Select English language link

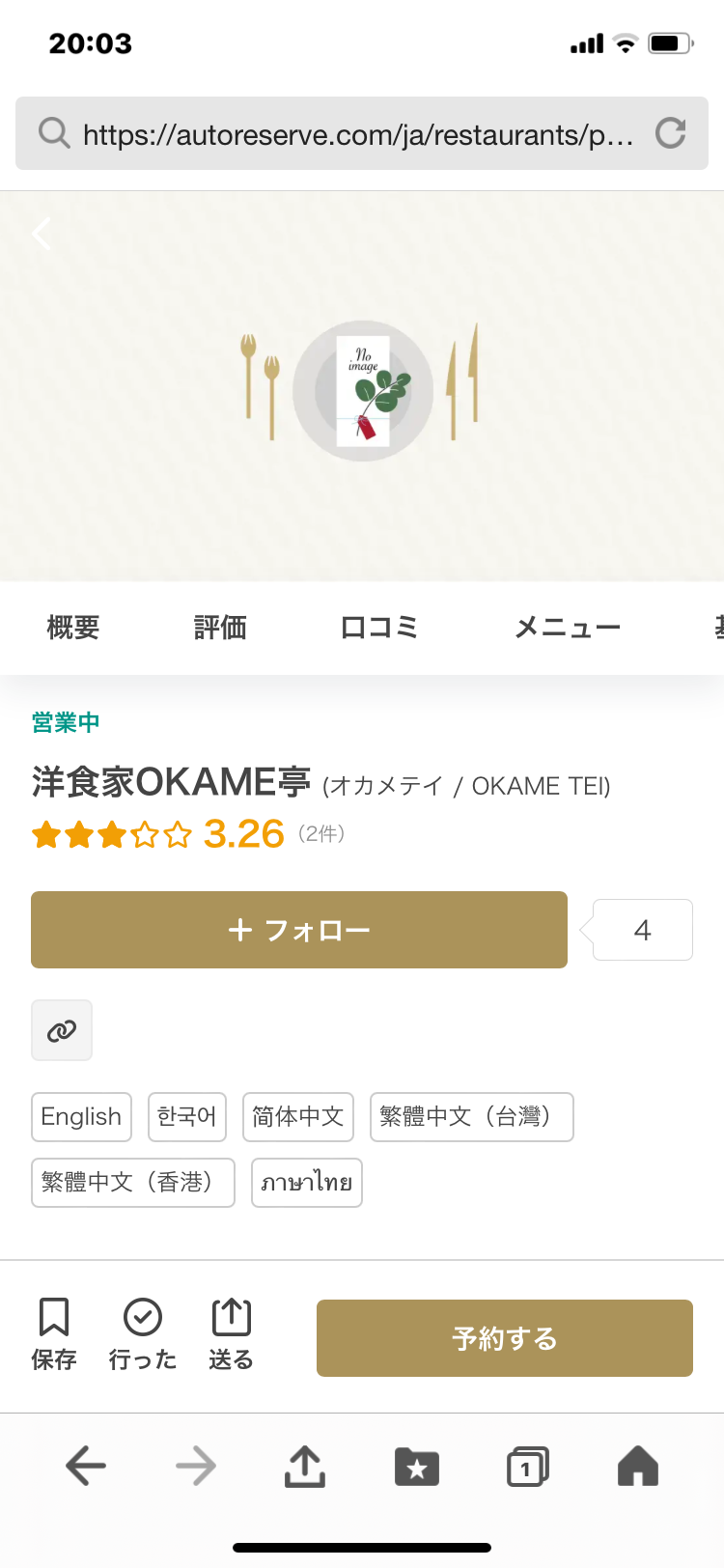click(81, 1117)
